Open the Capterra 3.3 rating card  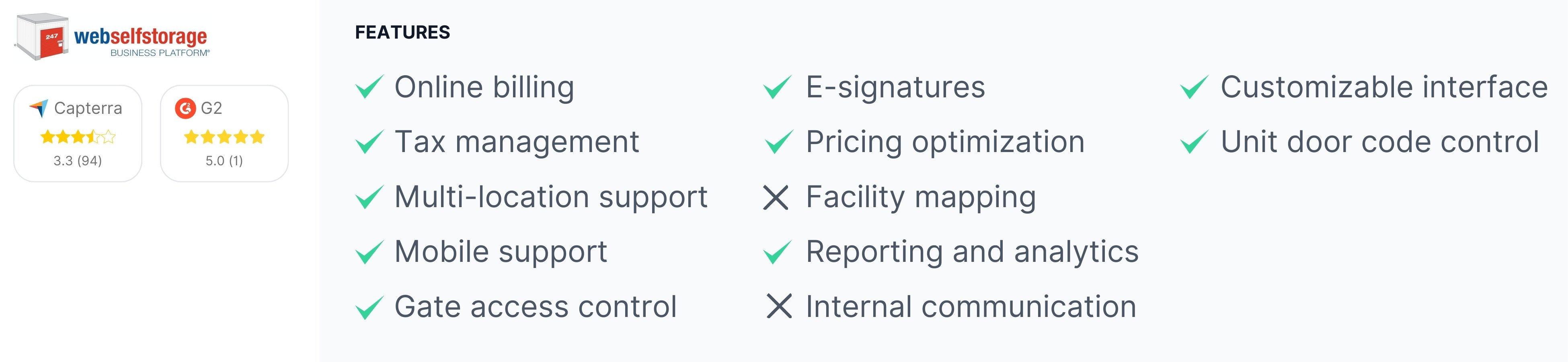[78, 134]
